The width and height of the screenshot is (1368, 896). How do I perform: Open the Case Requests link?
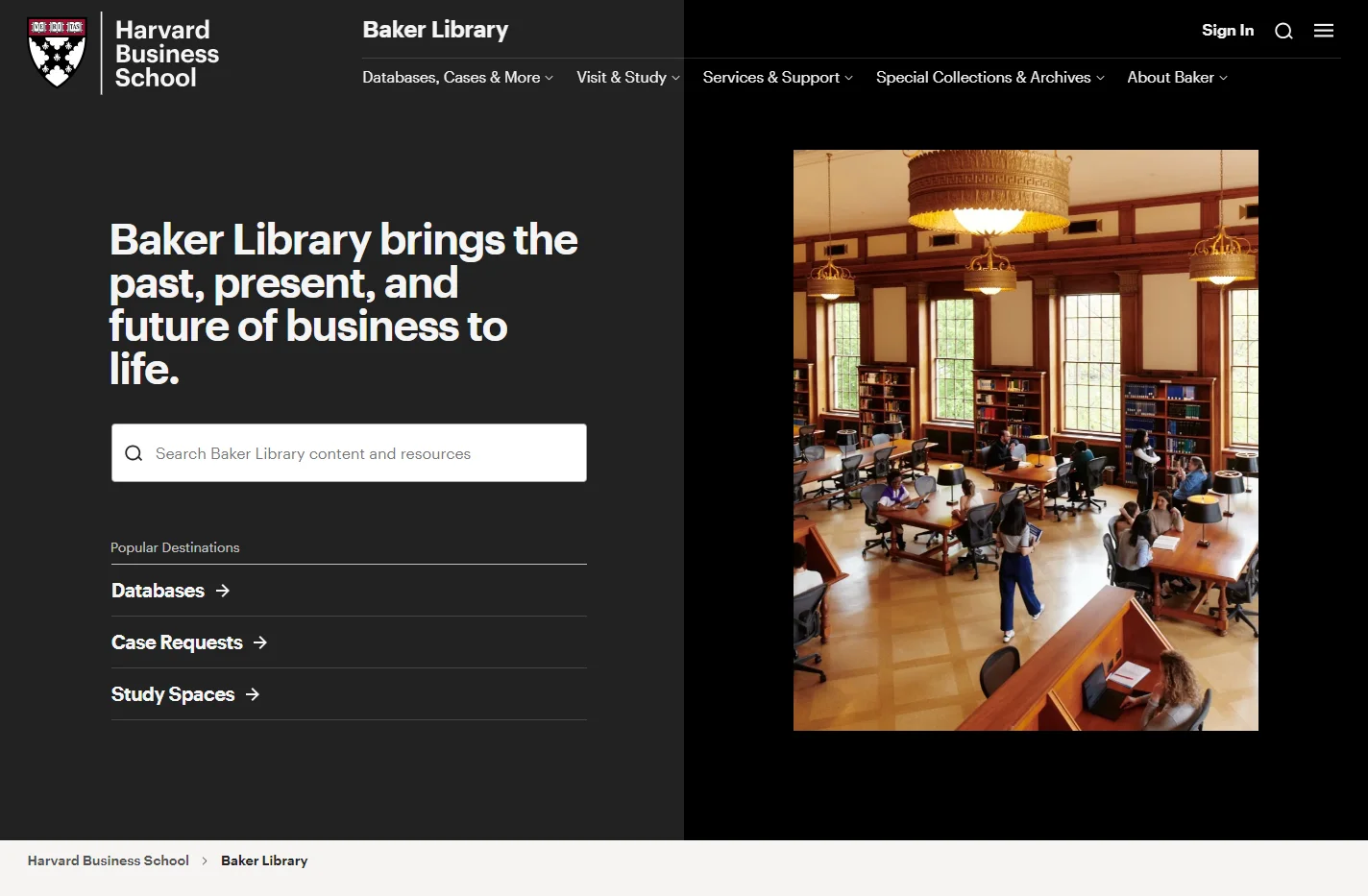click(177, 642)
